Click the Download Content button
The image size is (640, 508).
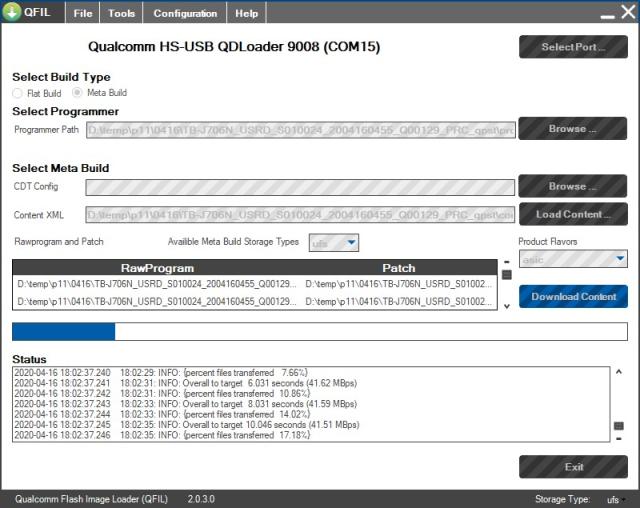(x=573, y=297)
